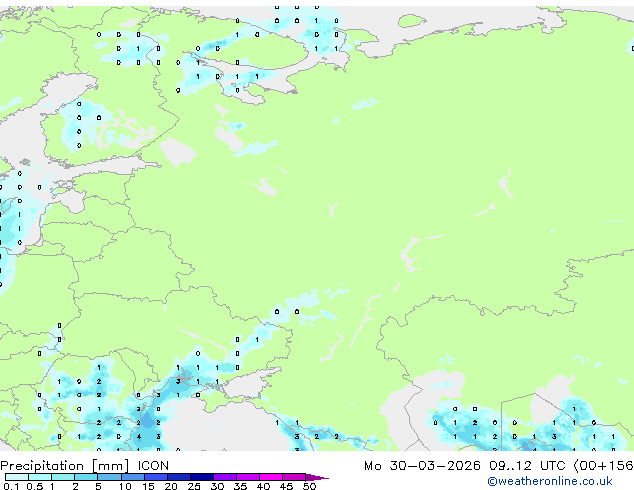Click the '25' legend scale label
Screen dimensions: 634x490
[x=194, y=486]
